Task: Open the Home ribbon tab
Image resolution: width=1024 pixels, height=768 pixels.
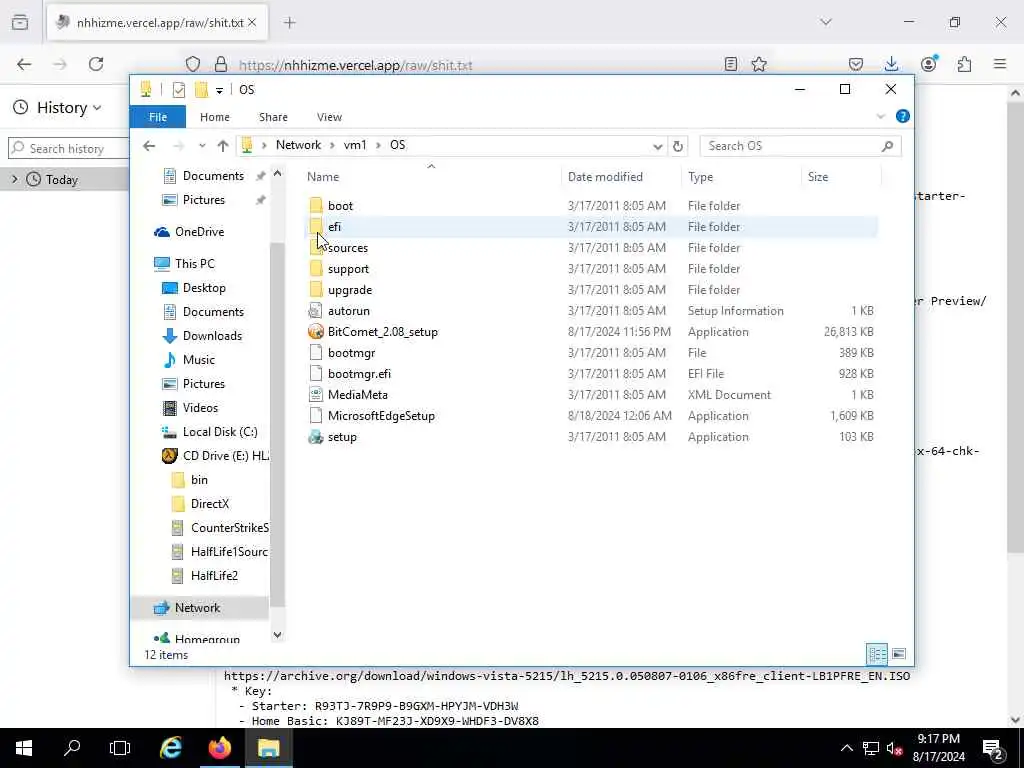Action: coord(215,117)
